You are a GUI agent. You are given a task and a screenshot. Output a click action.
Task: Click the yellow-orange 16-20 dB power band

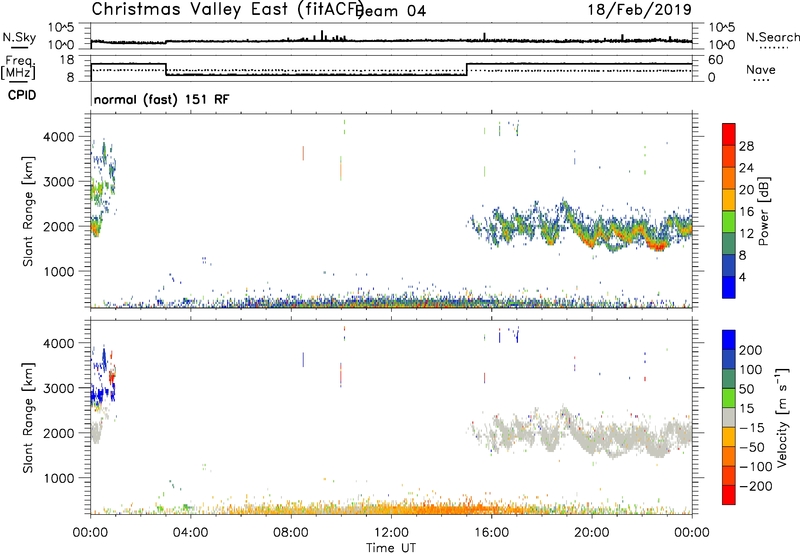[x=729, y=199]
